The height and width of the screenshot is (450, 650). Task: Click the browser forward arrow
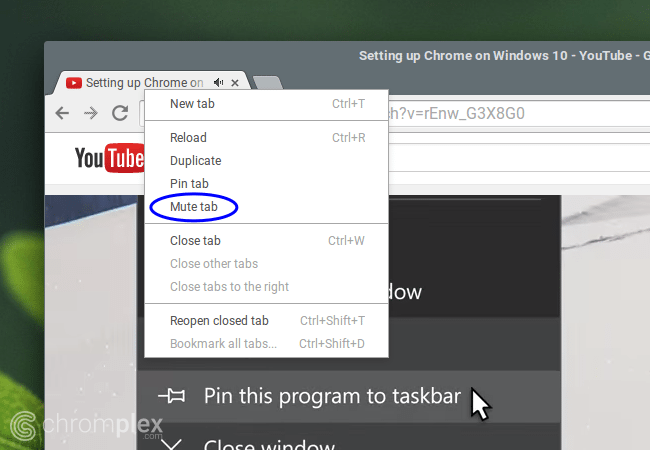click(x=91, y=113)
